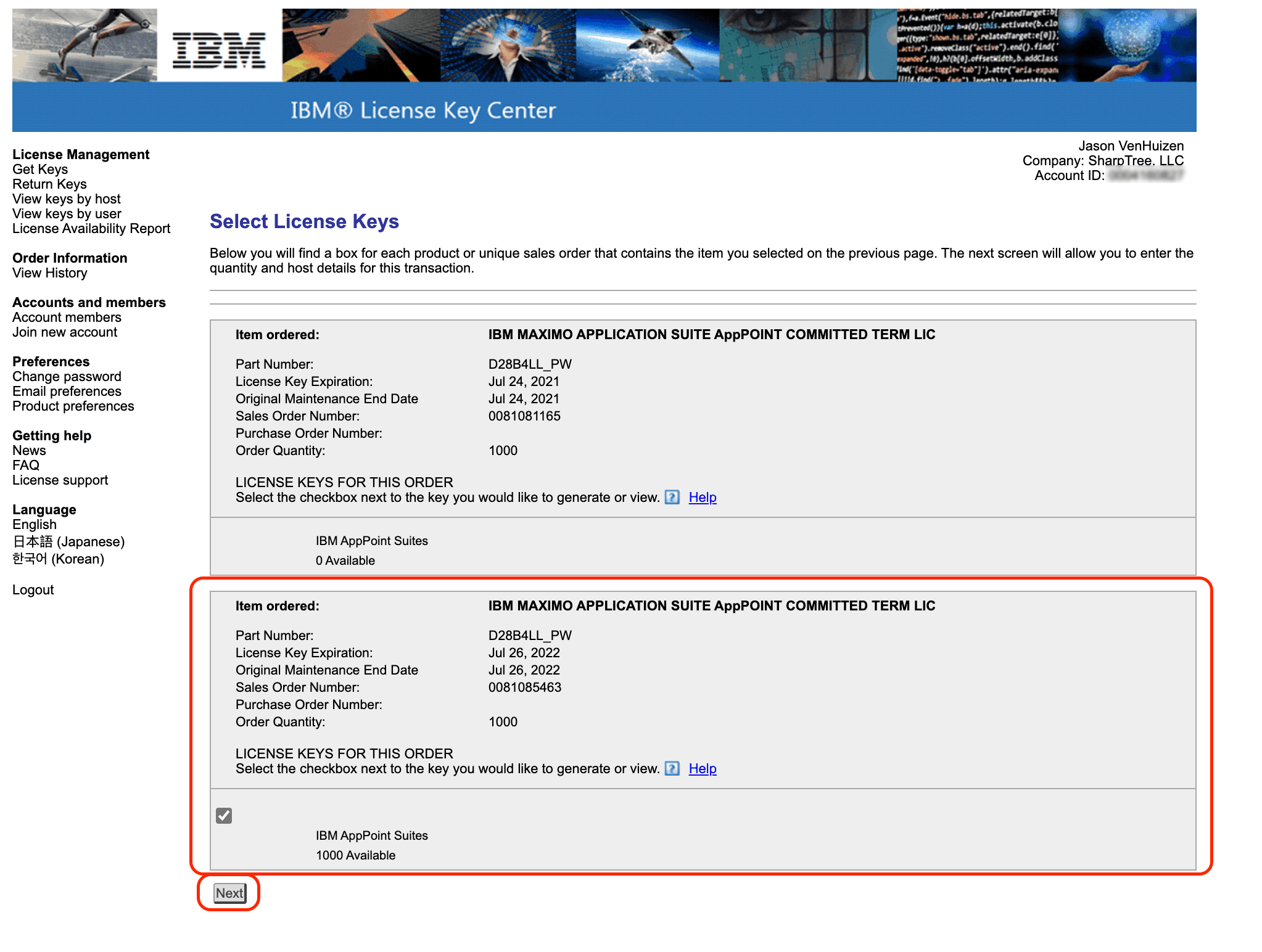
Task: Click the Next button
Action: pos(229,893)
